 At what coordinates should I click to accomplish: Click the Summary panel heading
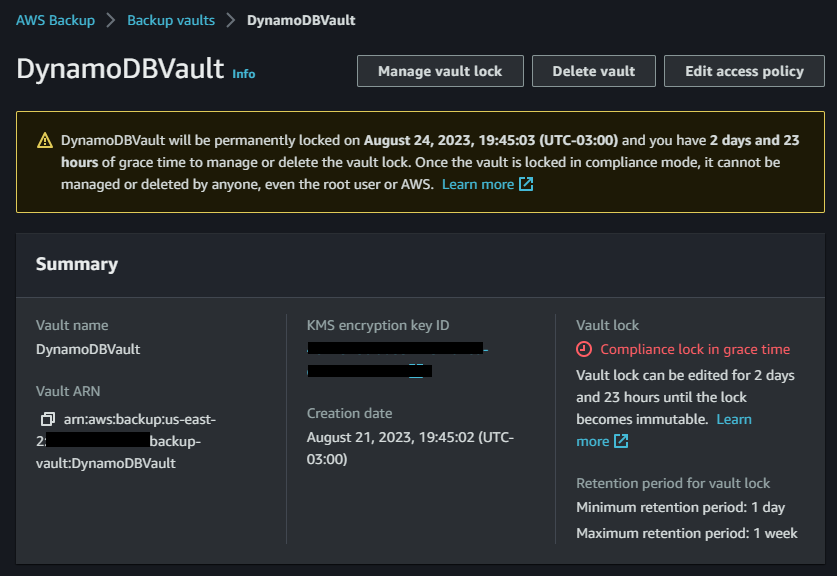[77, 264]
